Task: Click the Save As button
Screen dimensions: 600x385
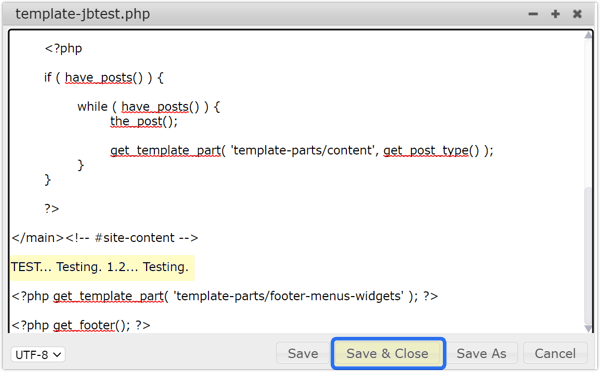Action: 481,353
